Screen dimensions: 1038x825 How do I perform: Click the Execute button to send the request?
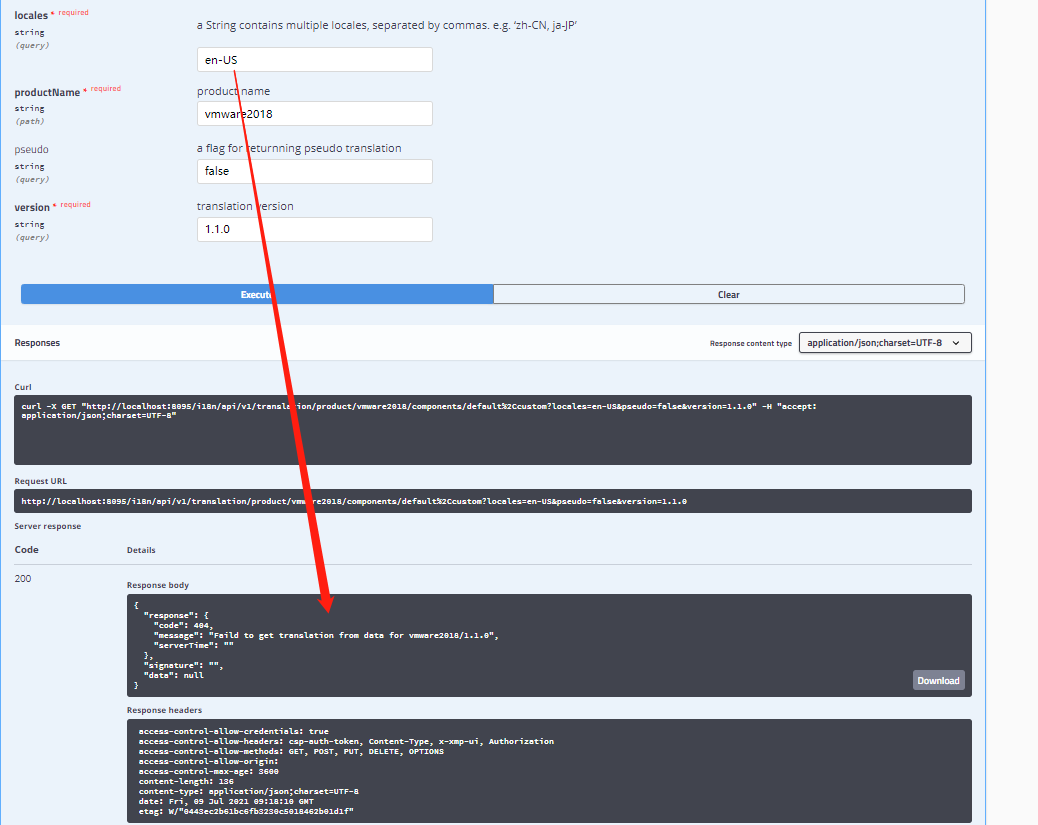(257, 294)
